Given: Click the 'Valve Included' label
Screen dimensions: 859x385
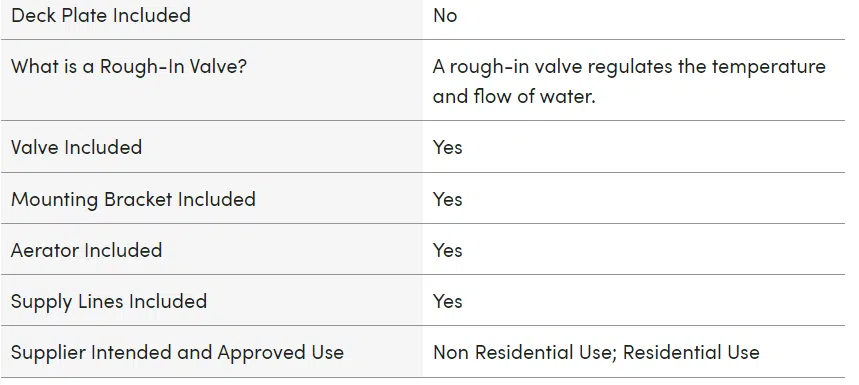Looking at the screenshot, I should (x=76, y=147).
